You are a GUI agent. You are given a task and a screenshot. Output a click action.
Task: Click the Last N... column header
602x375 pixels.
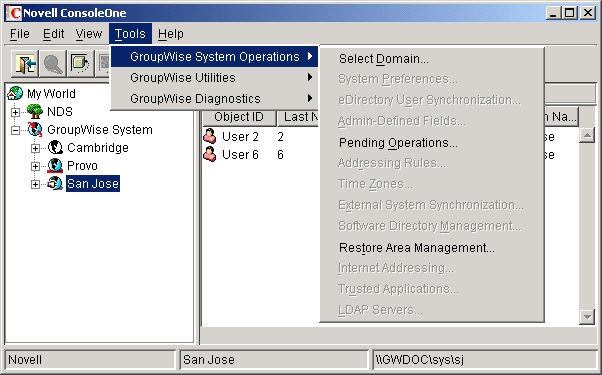(299, 117)
